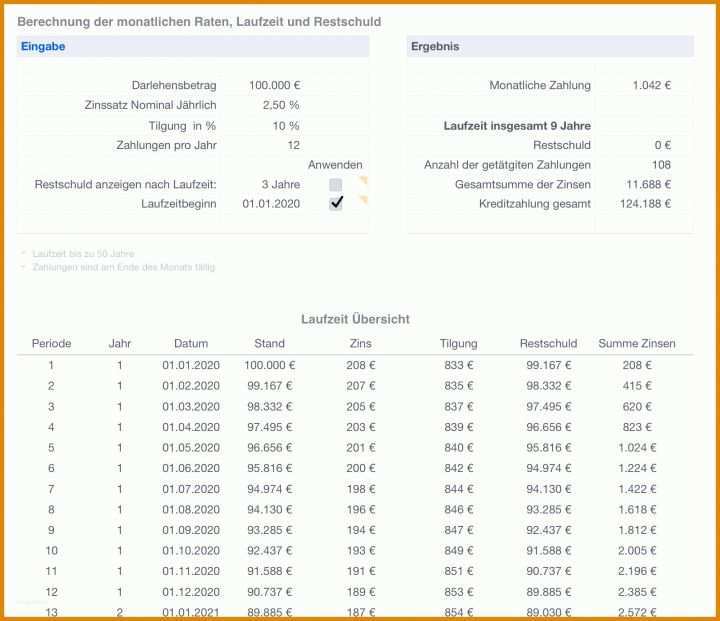Click the orange comment marker beside 3 Jahre checkbox
The image size is (720, 621).
pos(364,180)
